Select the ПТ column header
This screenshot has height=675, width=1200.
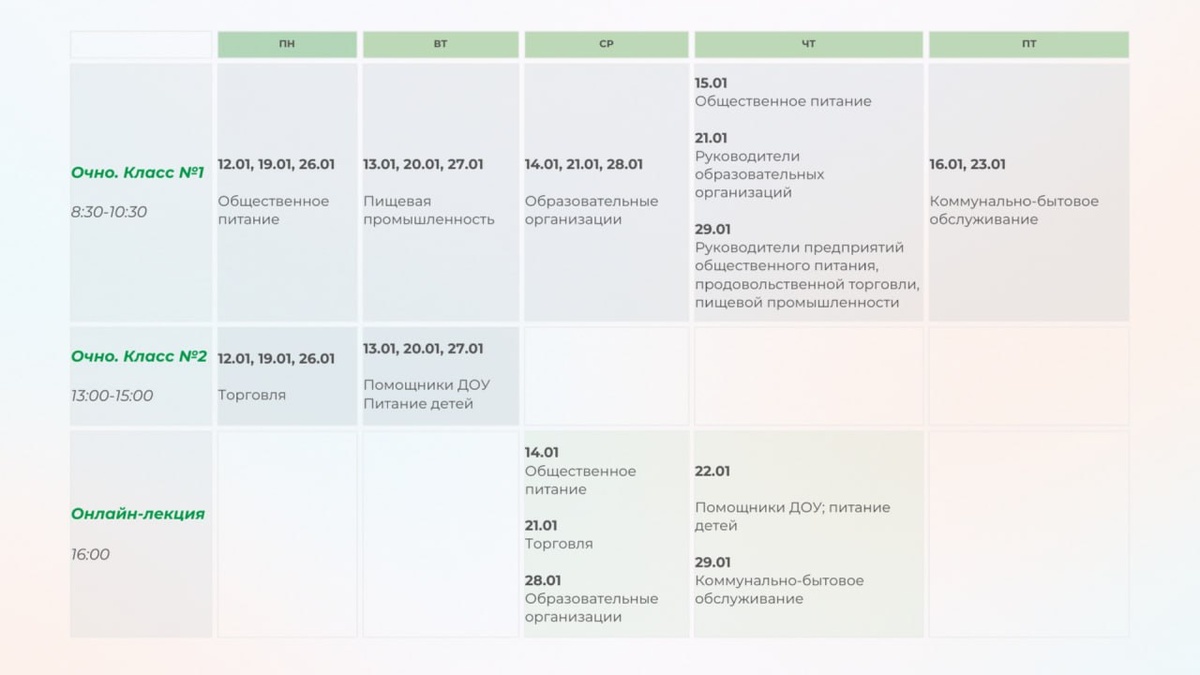coord(1029,45)
